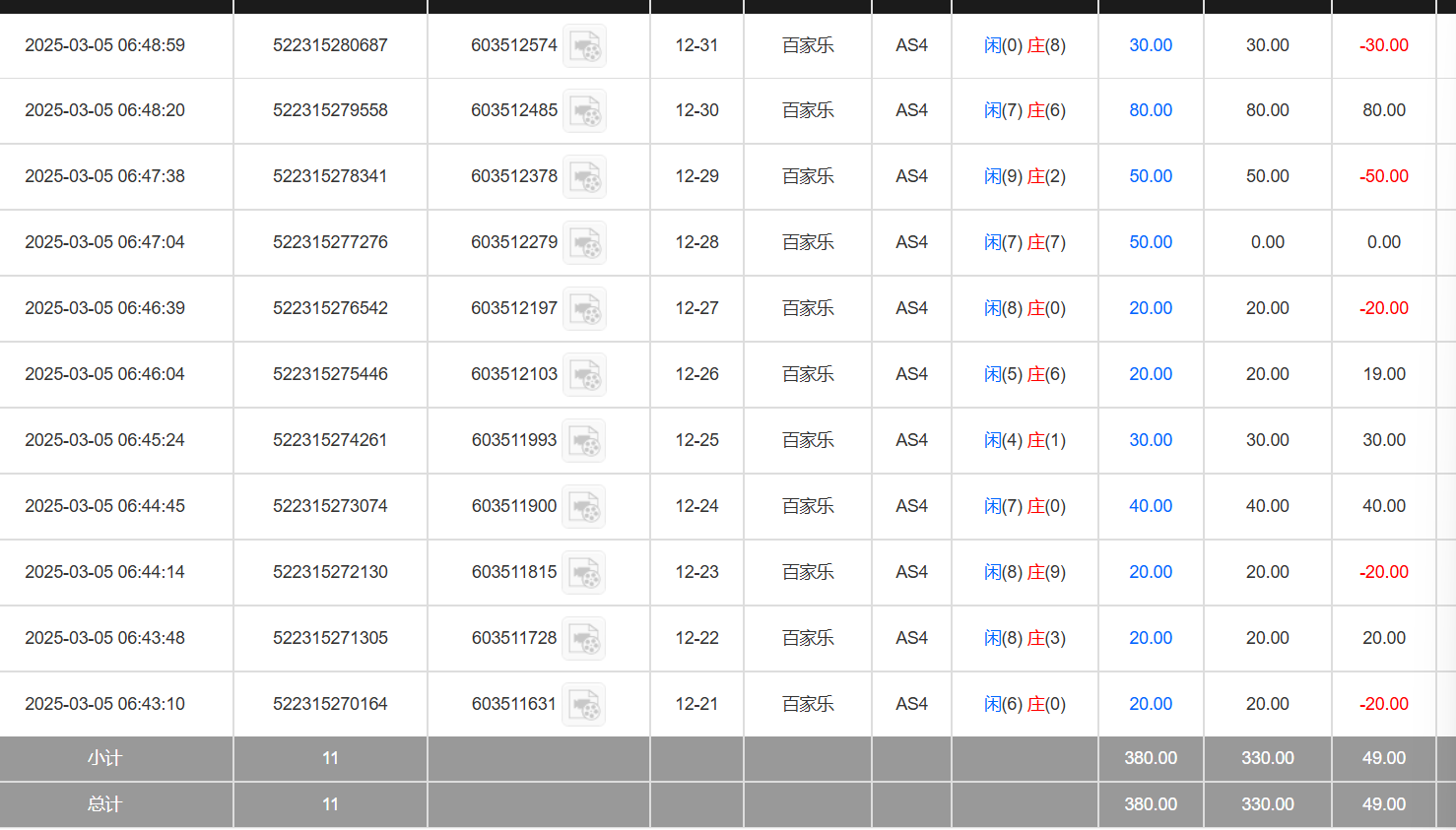Click the film icon for 603512103

584,375
